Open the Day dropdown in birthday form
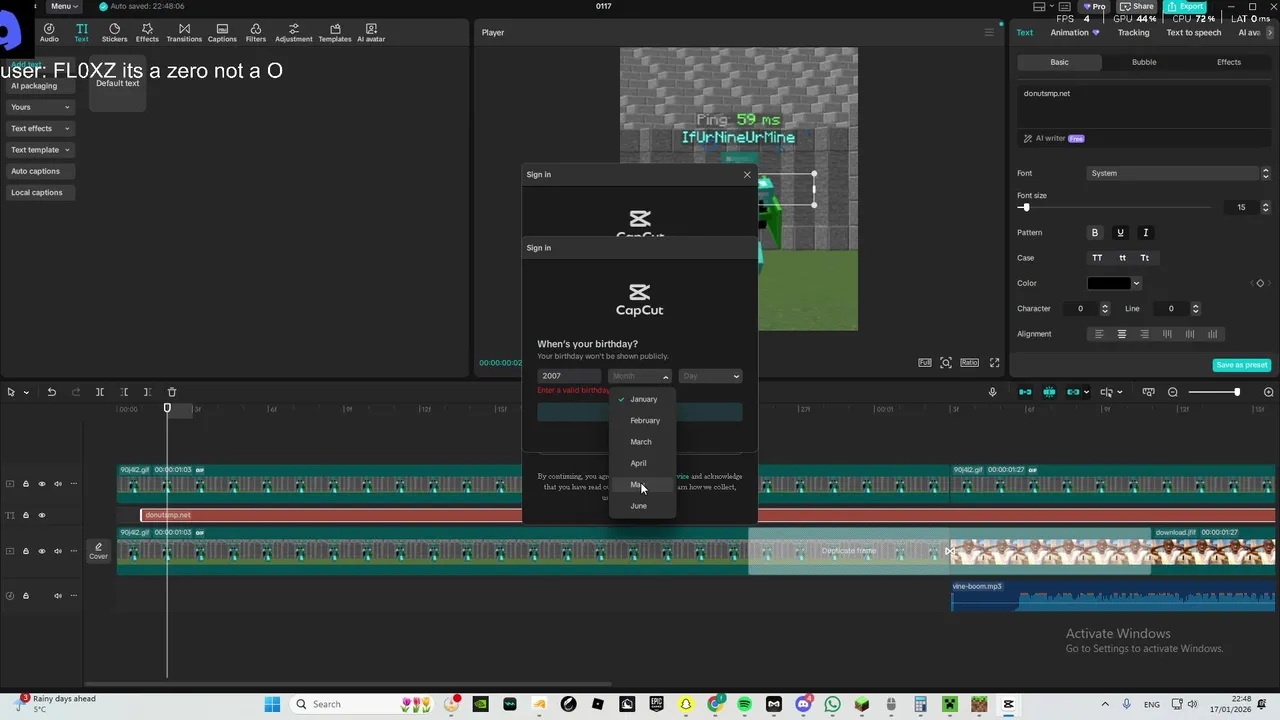This screenshot has width=1280, height=720. (x=710, y=376)
